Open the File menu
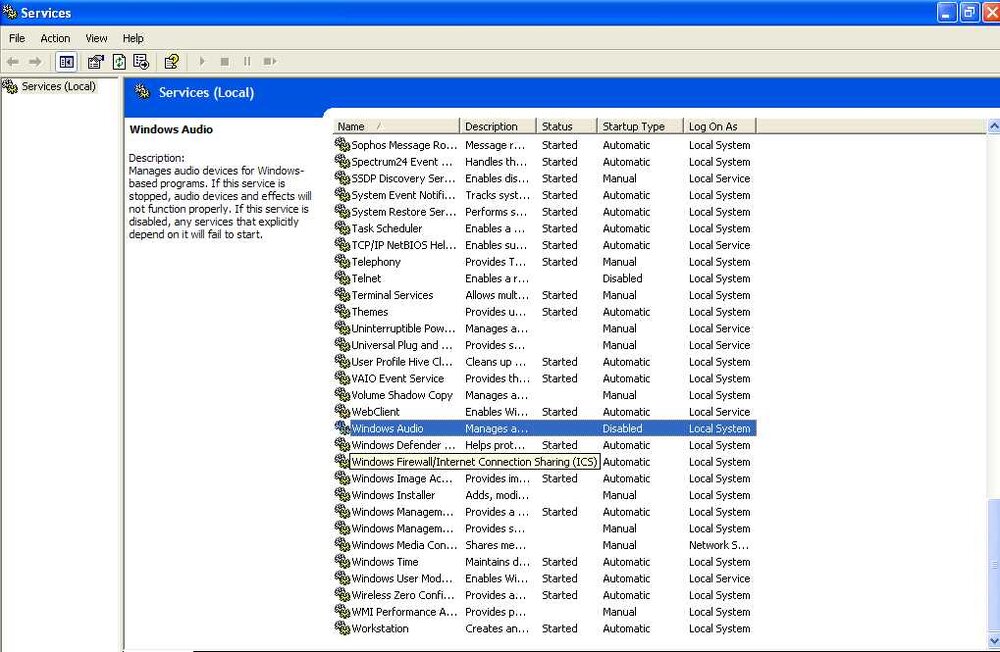This screenshot has width=1000, height=652. pos(17,38)
